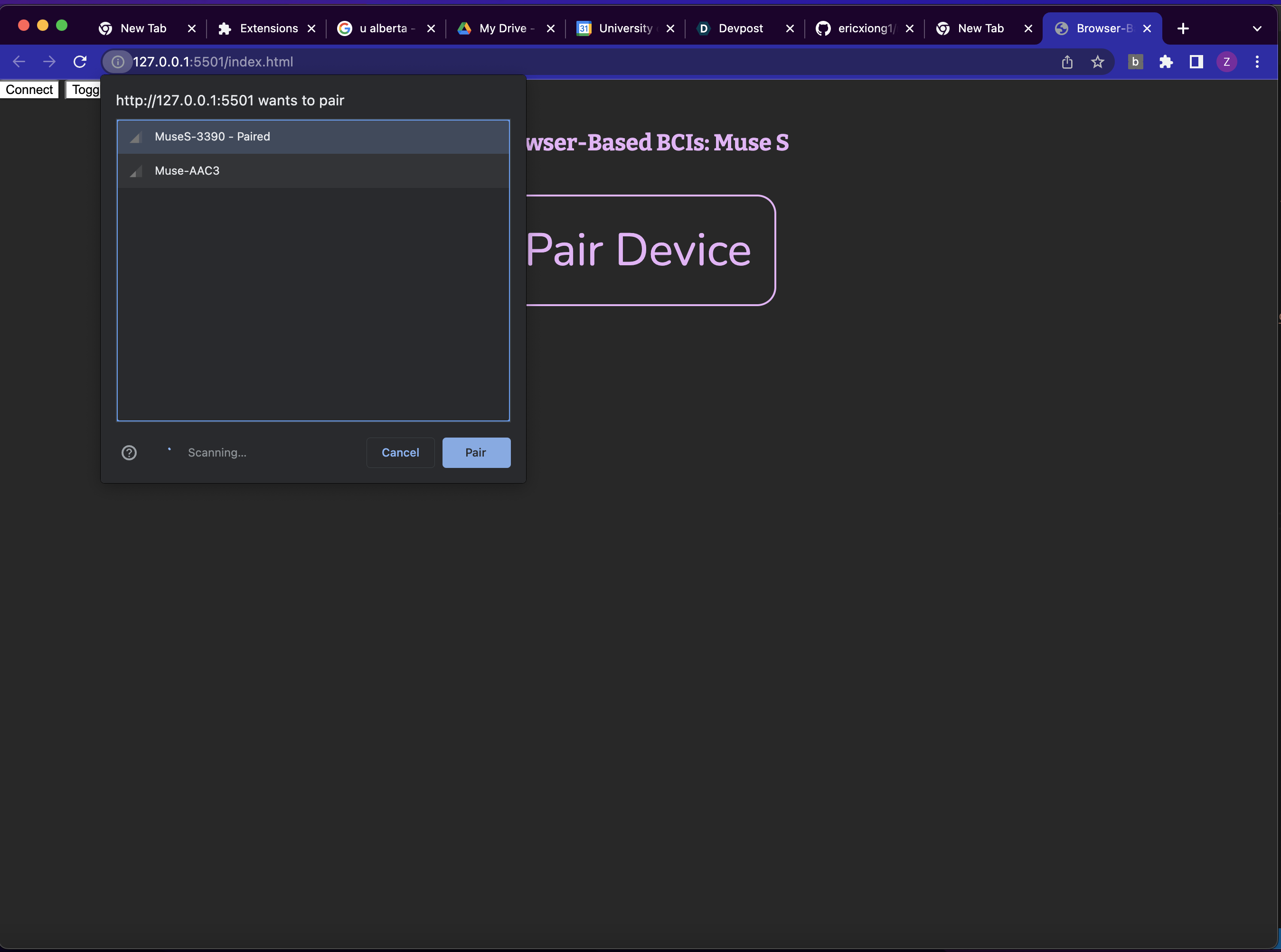Switch to the My Drive tab
The height and width of the screenshot is (952, 1281).
[501, 28]
